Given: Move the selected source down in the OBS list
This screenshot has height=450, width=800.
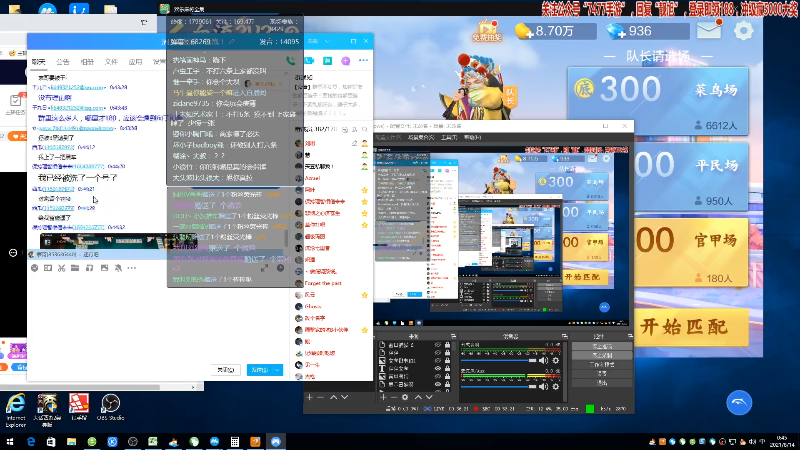Looking at the screenshot, I should [x=429, y=397].
